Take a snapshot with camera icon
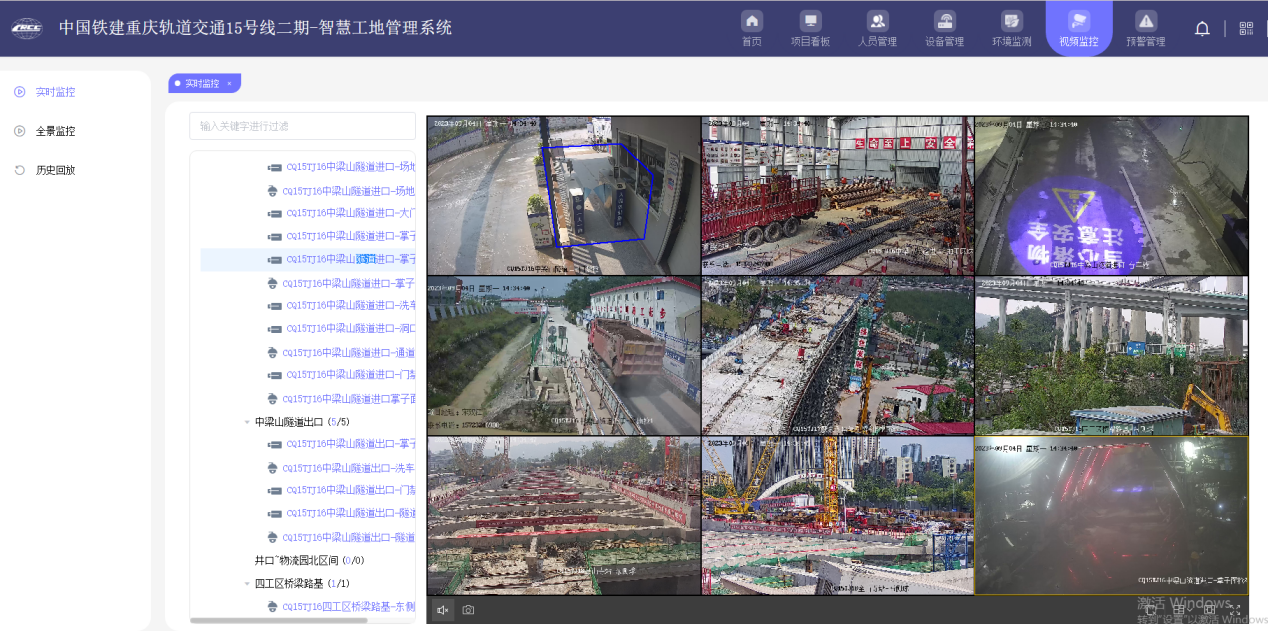This screenshot has height=631, width=1268. pos(468,610)
